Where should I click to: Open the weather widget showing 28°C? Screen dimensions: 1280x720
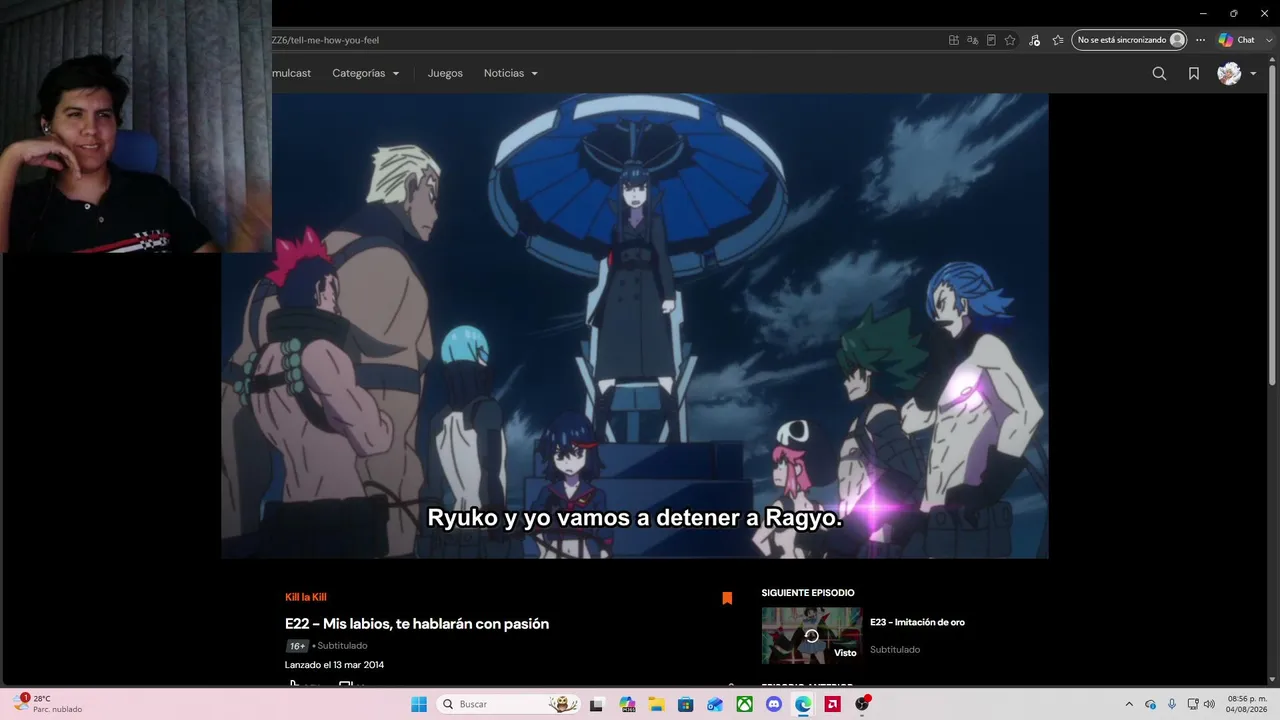tap(48, 704)
